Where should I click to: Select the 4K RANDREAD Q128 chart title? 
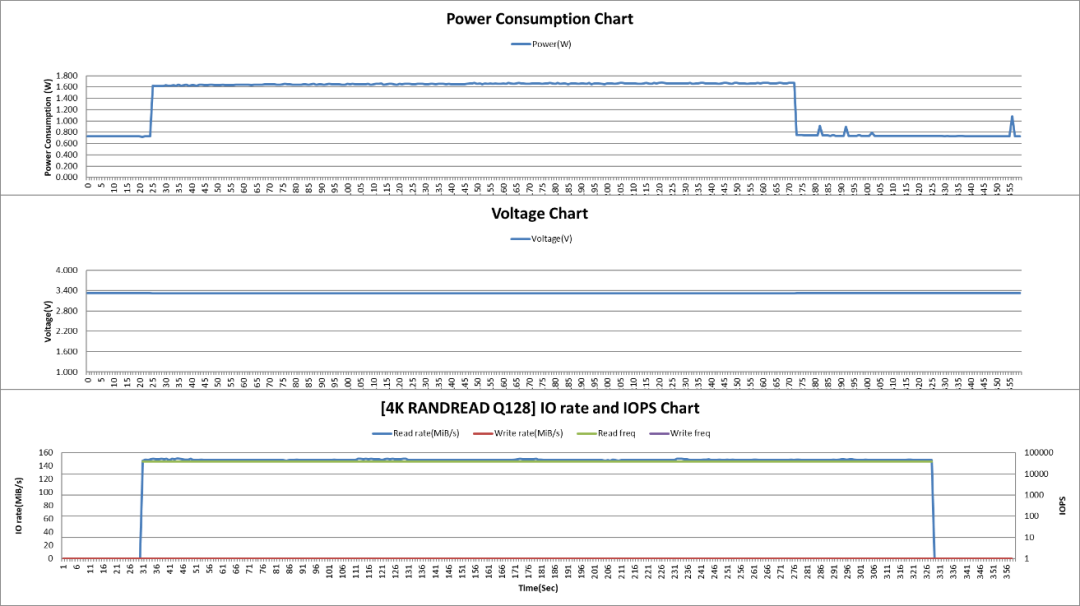coord(539,408)
